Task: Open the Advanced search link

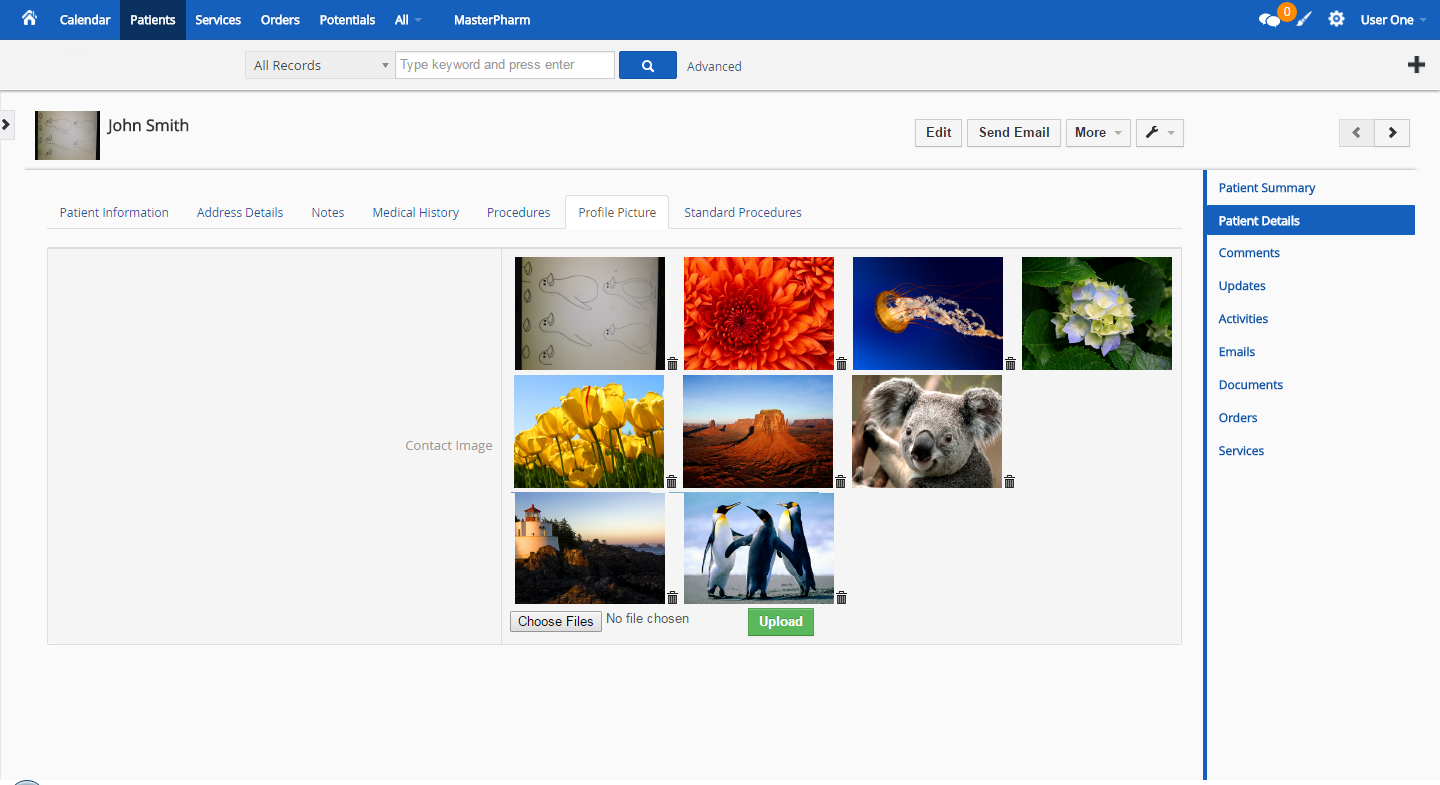Action: point(714,66)
